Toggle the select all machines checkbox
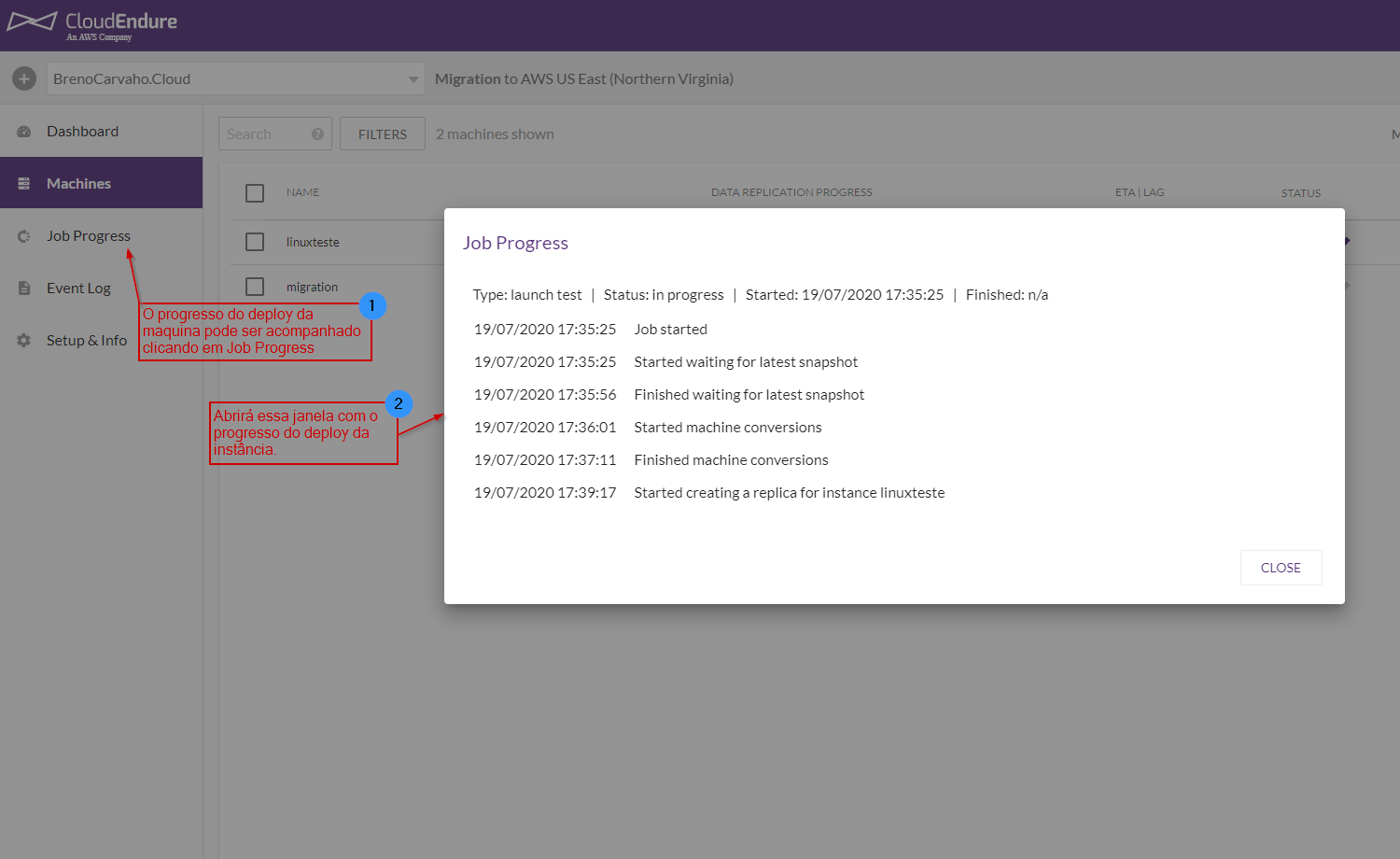Screen dimensions: 1400x859 tap(255, 193)
